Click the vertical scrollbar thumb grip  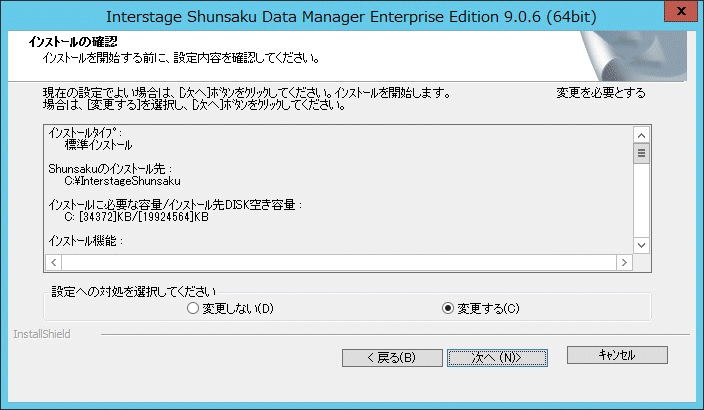pyautogui.click(x=642, y=153)
